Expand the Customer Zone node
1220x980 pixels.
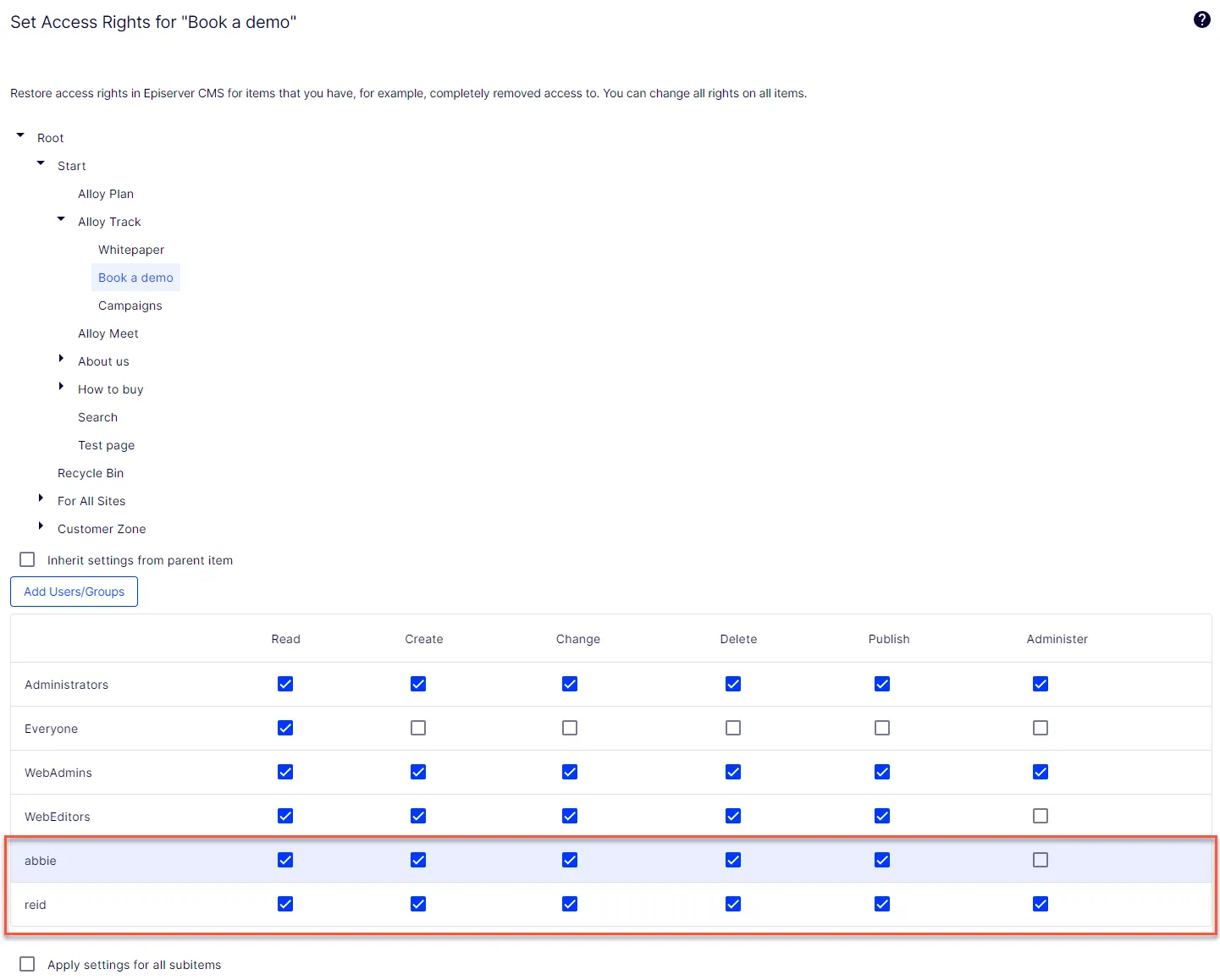click(x=41, y=526)
